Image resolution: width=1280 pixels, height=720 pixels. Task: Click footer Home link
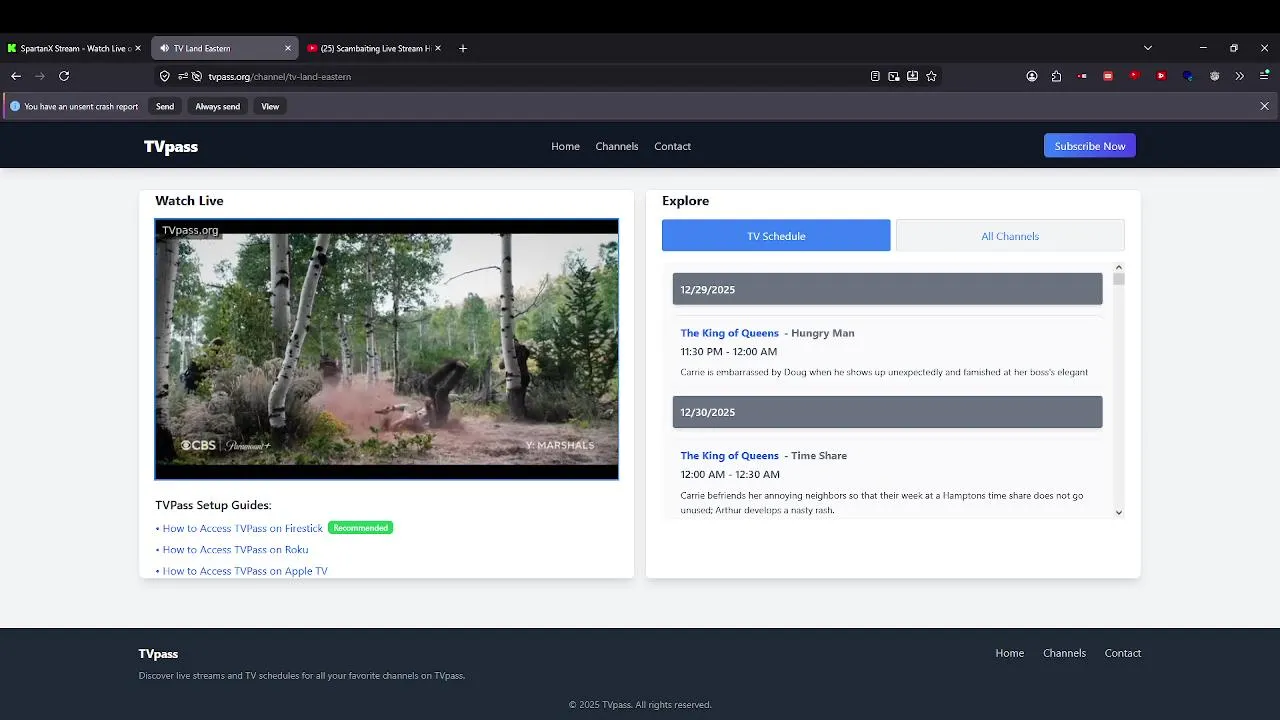1010,653
